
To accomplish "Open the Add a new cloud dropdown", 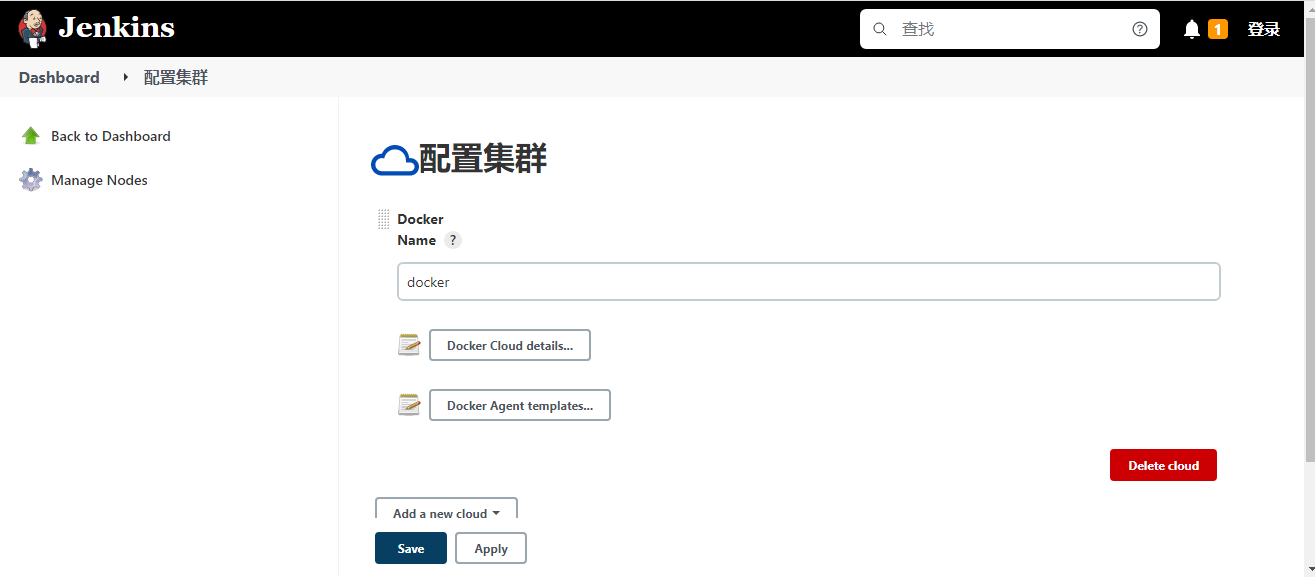I will coord(446,512).
